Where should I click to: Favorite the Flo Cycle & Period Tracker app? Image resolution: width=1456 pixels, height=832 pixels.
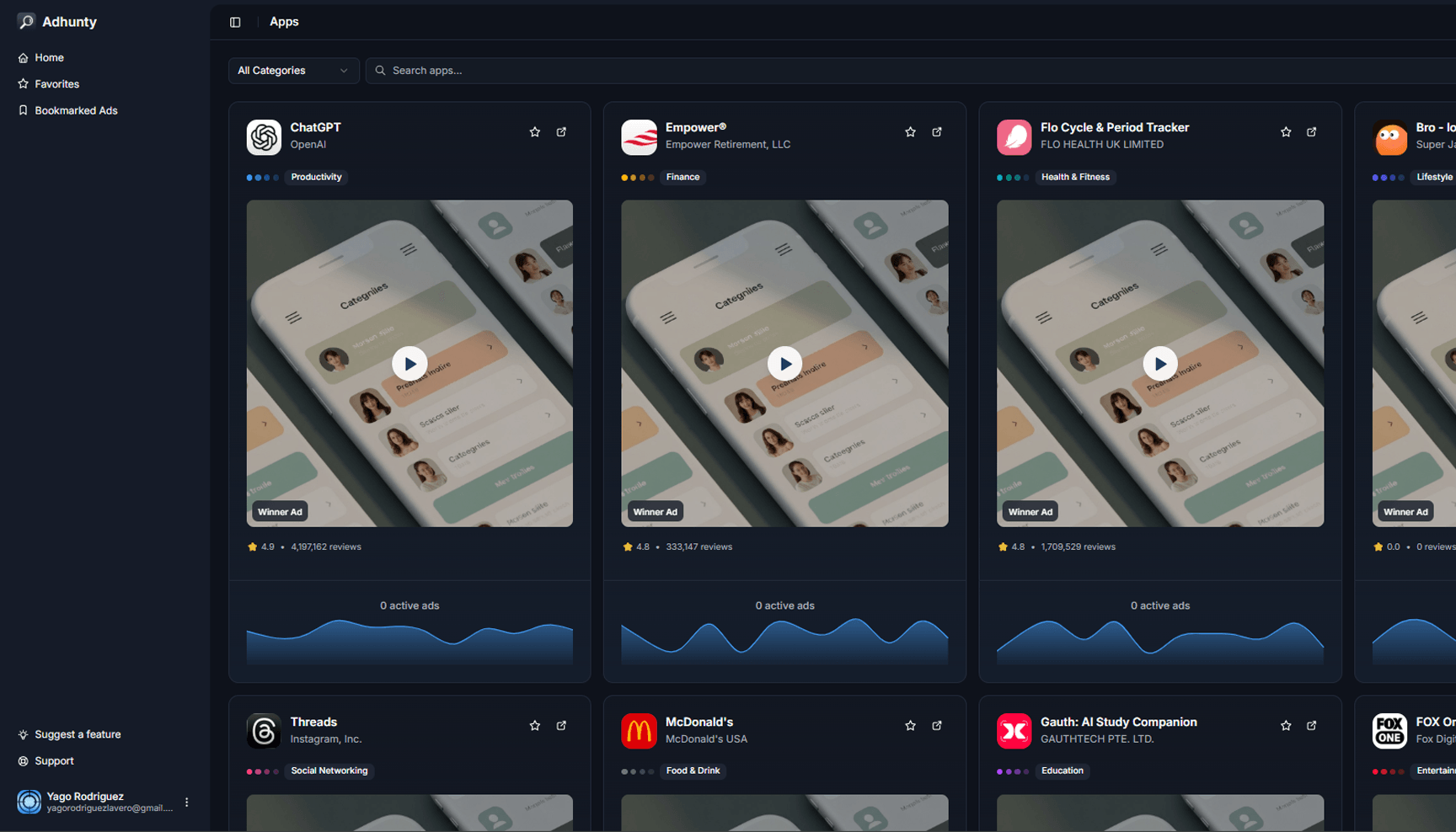tap(1285, 132)
